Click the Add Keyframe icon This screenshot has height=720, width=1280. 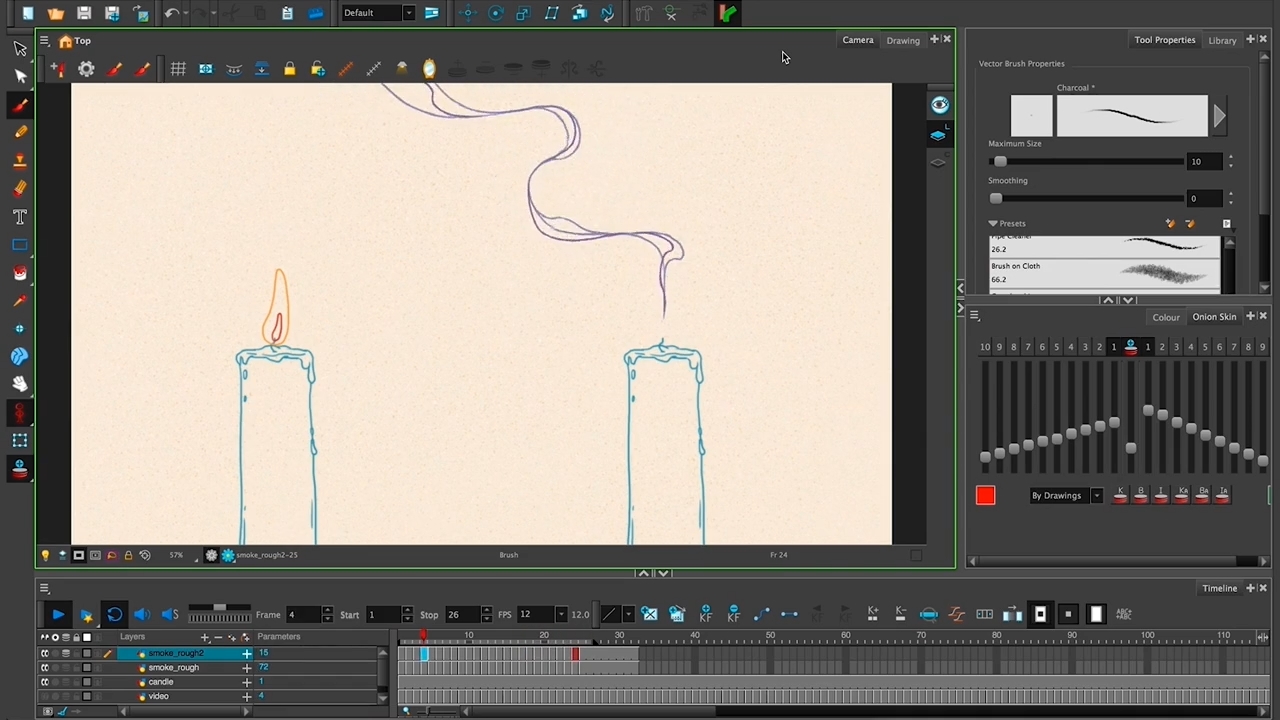[705, 614]
